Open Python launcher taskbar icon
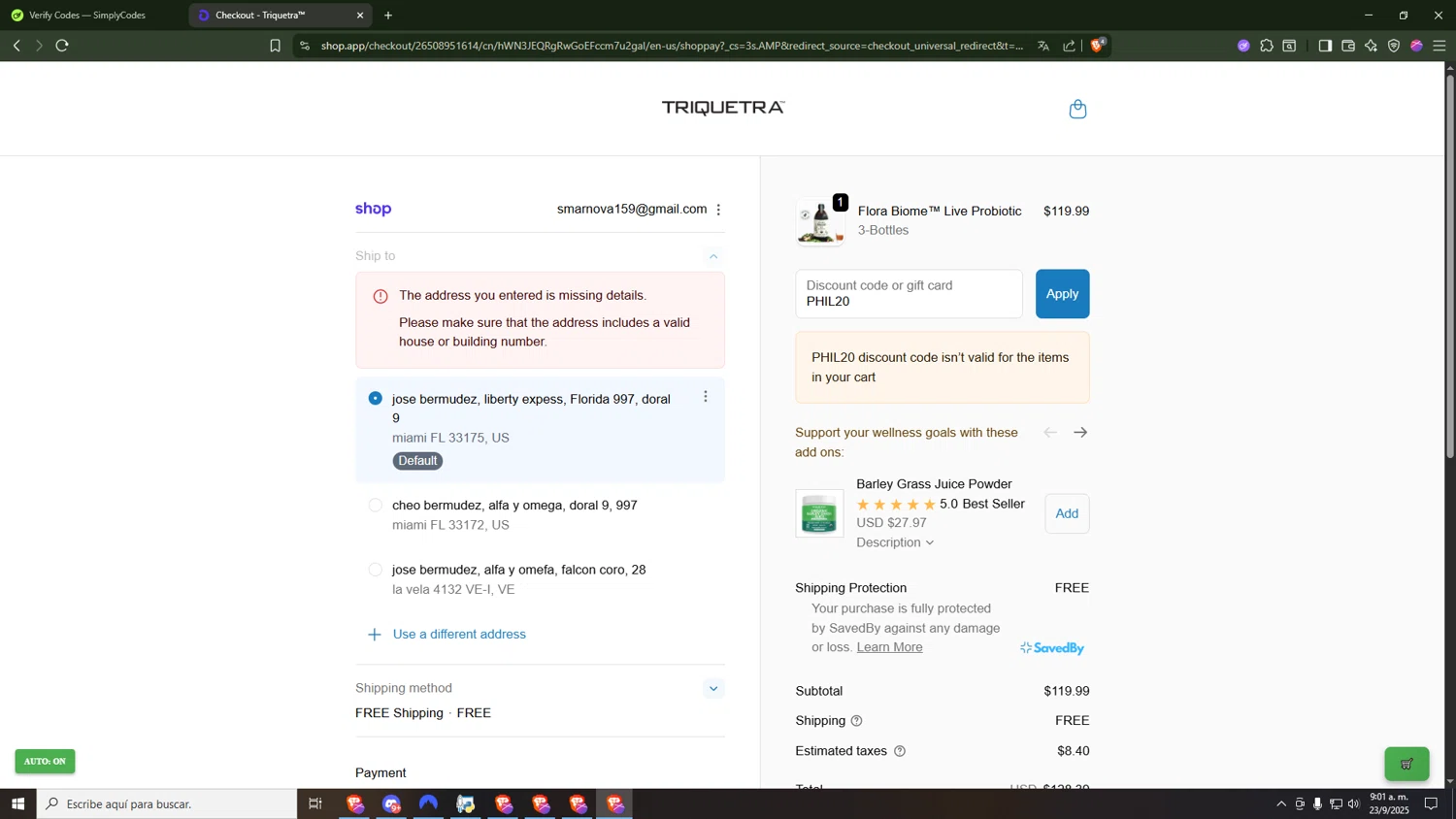Viewport: 1456px width, 819px height. pyautogui.click(x=466, y=803)
